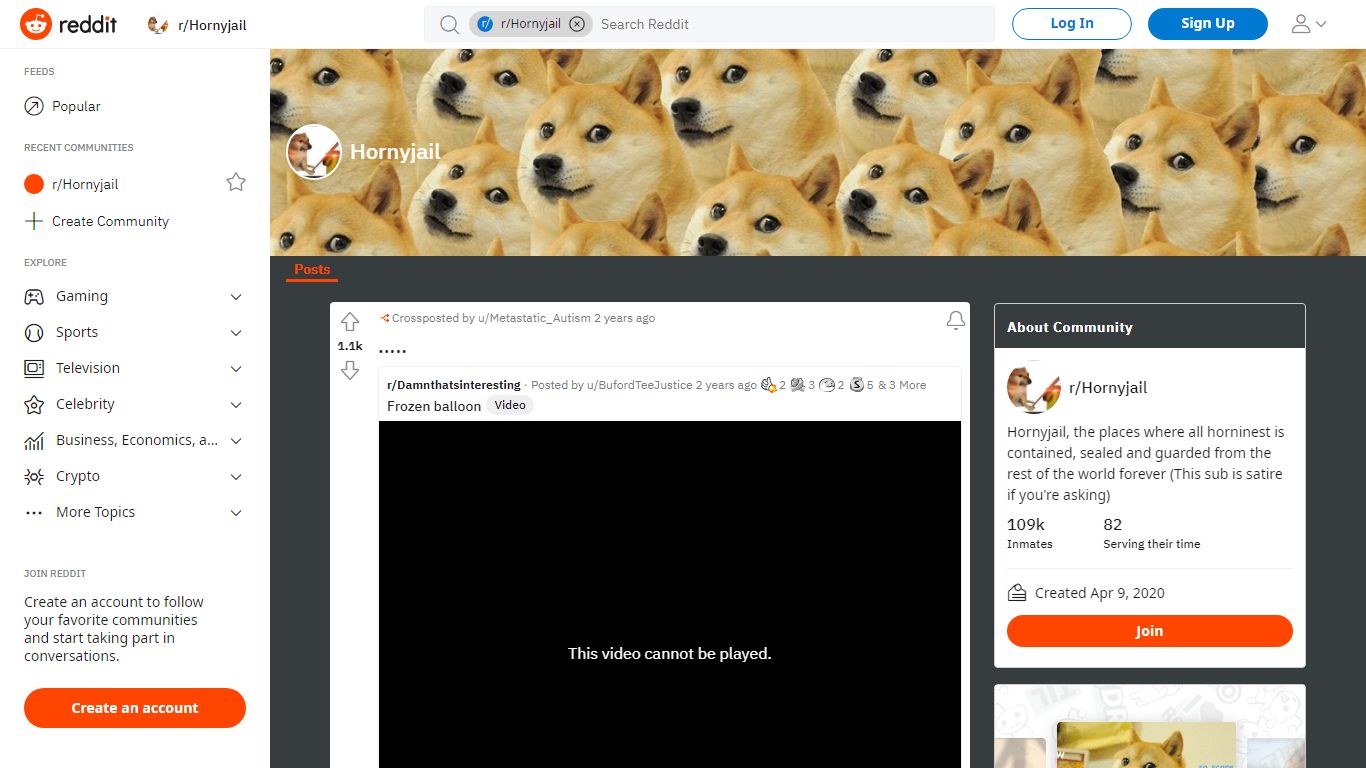The height and width of the screenshot is (768, 1366).
Task: Favorite r/Hornyjail with the star icon
Action: tap(236, 182)
